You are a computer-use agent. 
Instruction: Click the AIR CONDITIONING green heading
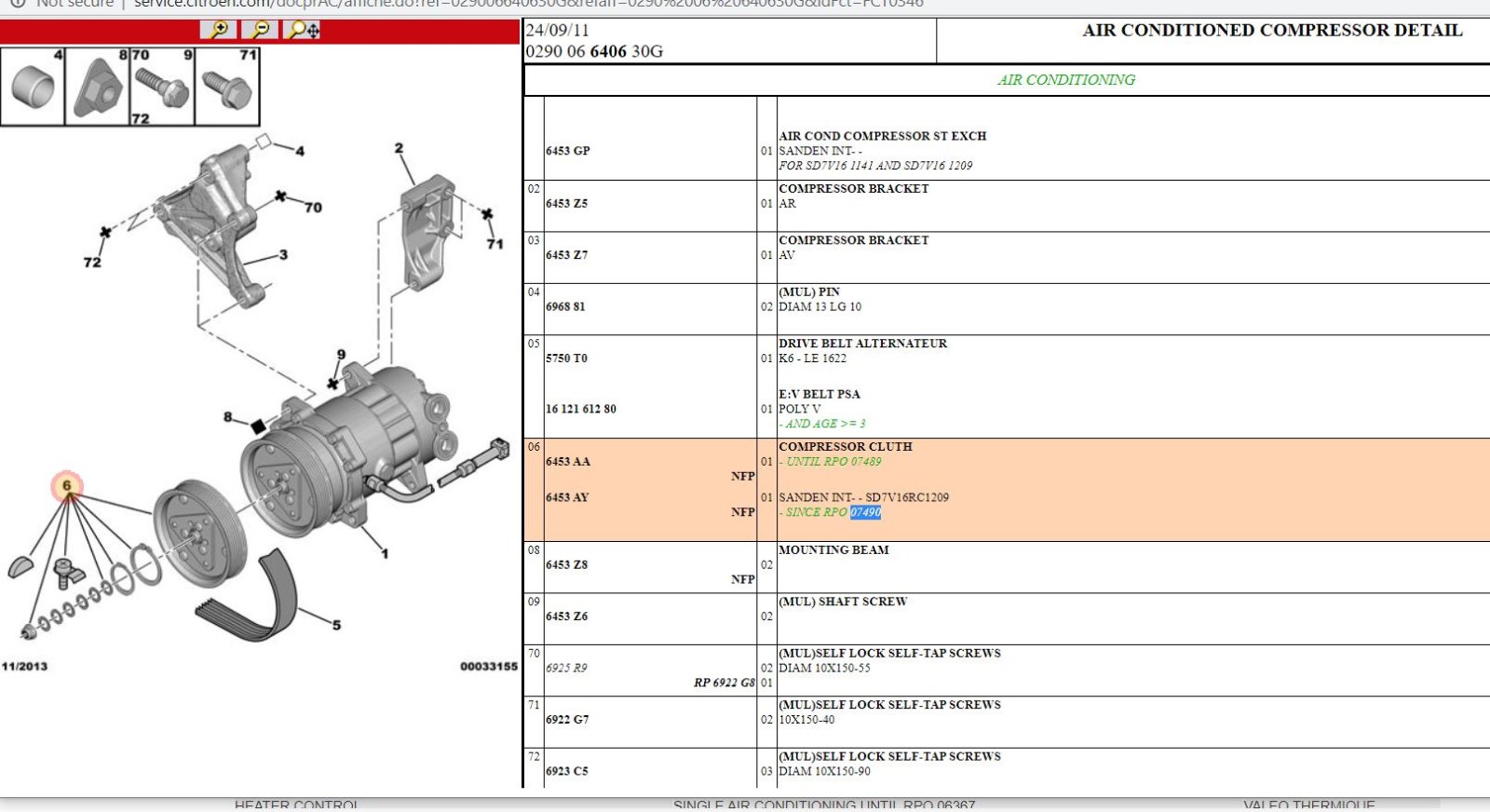[1066, 80]
